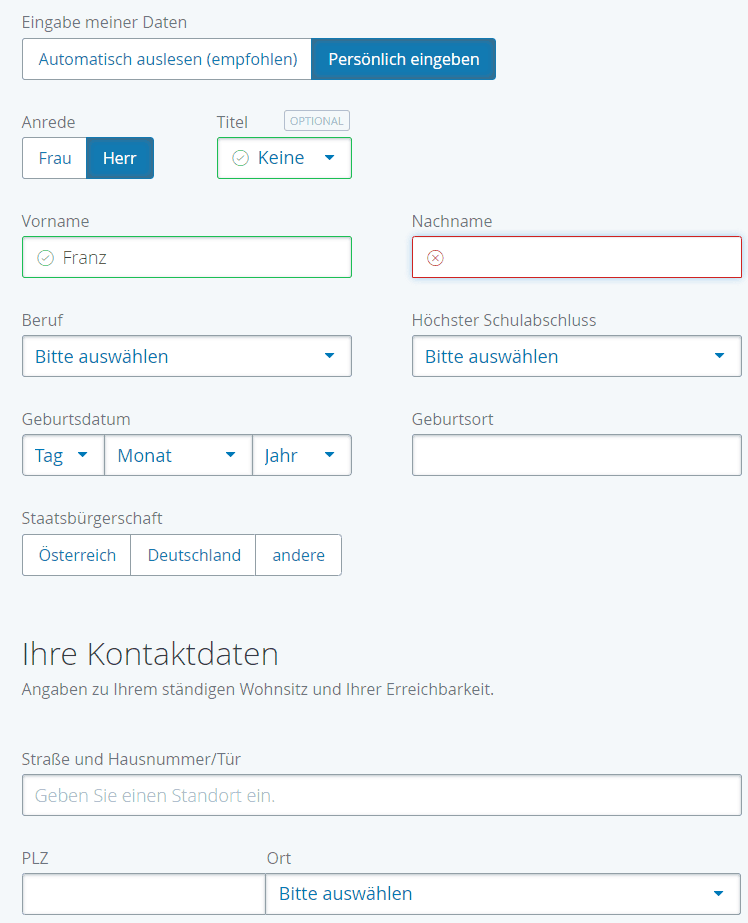Open the Tag birth day dropdown

[64, 455]
